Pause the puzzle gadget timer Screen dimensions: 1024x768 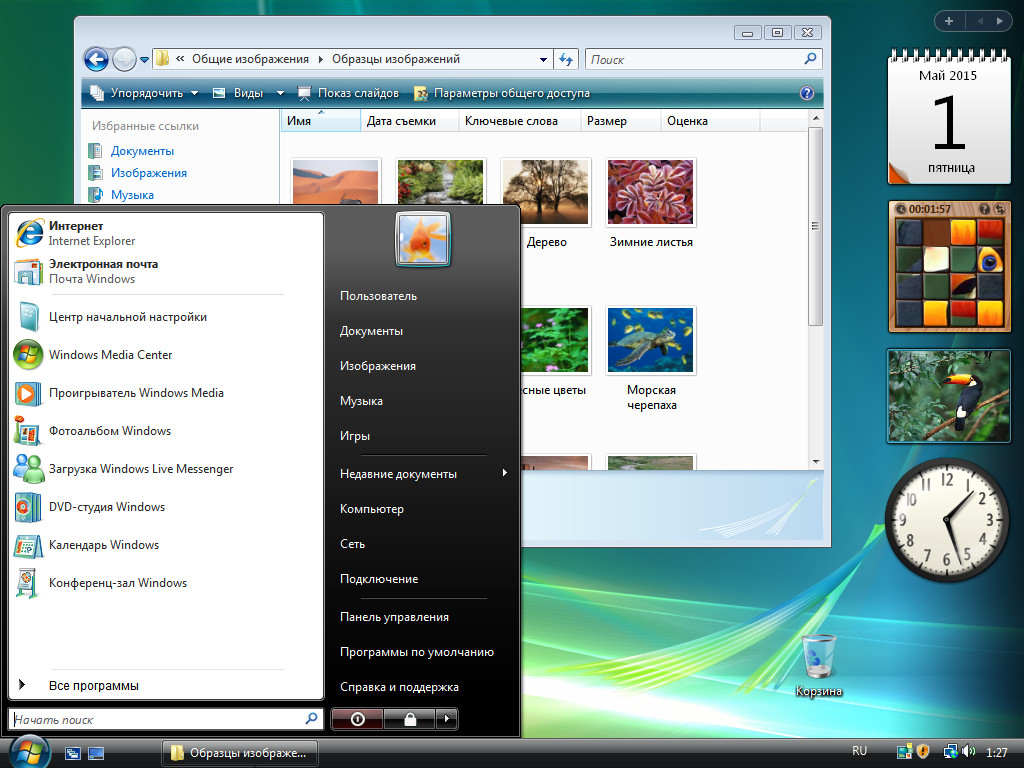(x=901, y=209)
